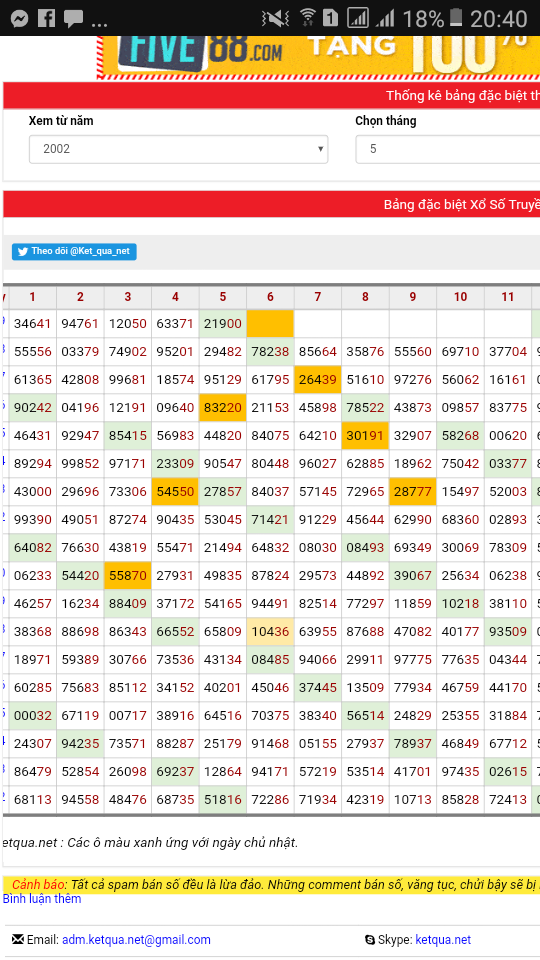Click the orange cell 55870

(x=128, y=576)
